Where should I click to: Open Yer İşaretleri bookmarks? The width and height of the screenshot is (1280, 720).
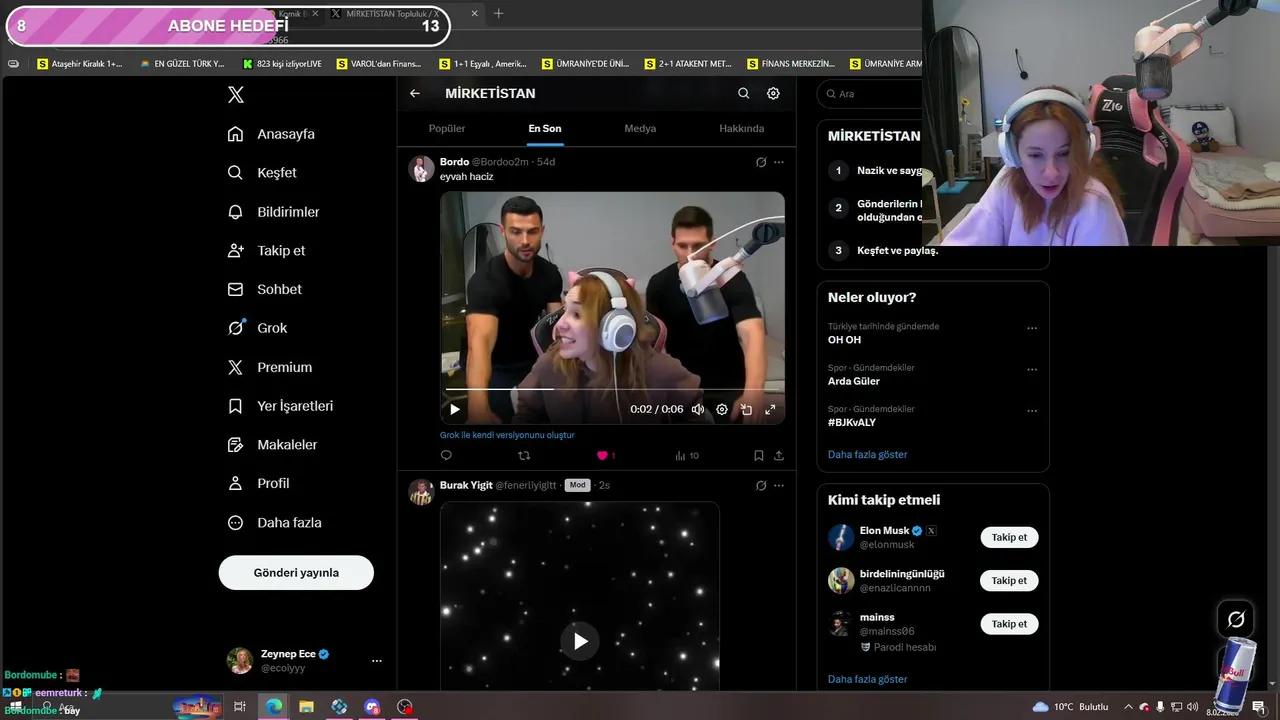[x=280, y=406]
